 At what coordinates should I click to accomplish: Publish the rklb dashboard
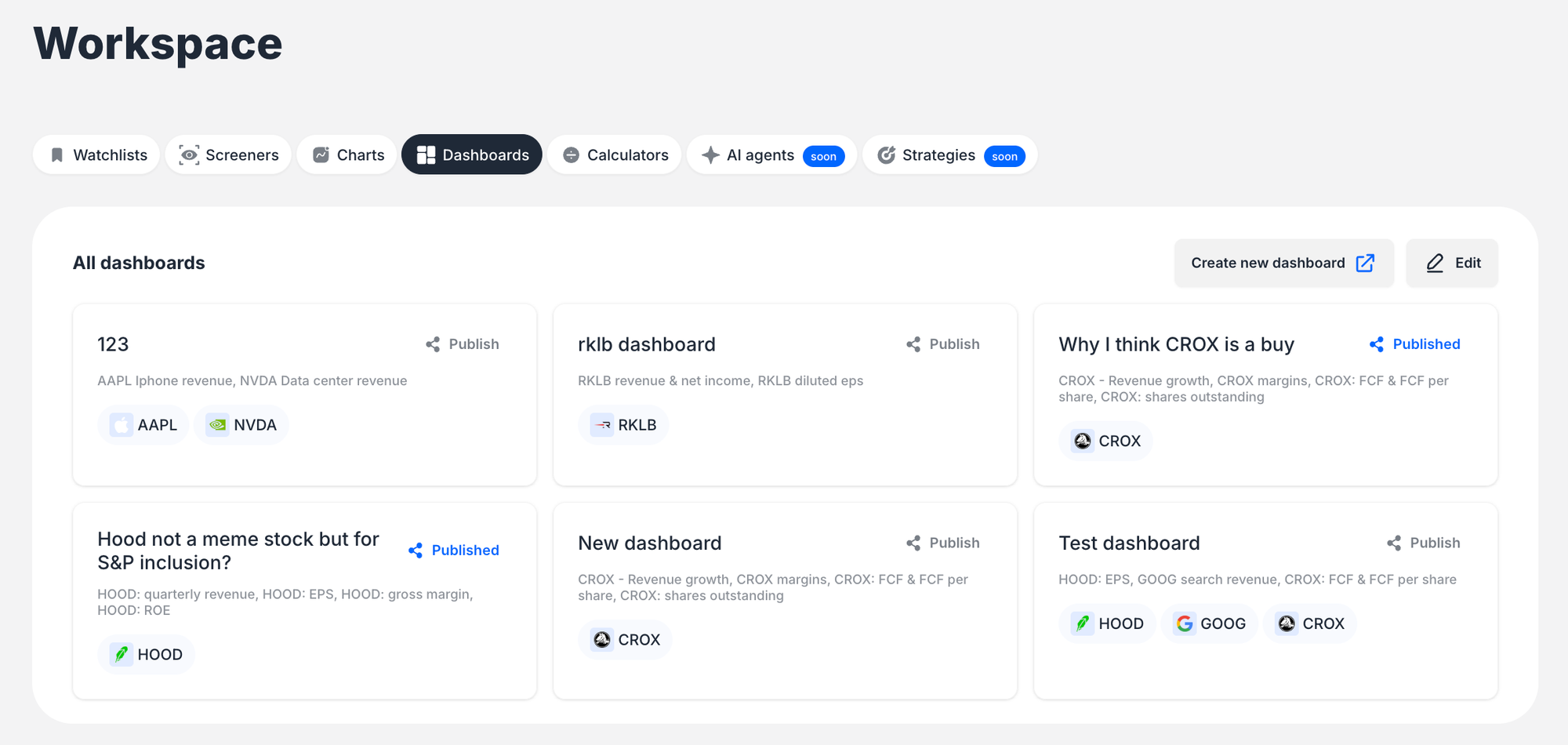(x=943, y=344)
